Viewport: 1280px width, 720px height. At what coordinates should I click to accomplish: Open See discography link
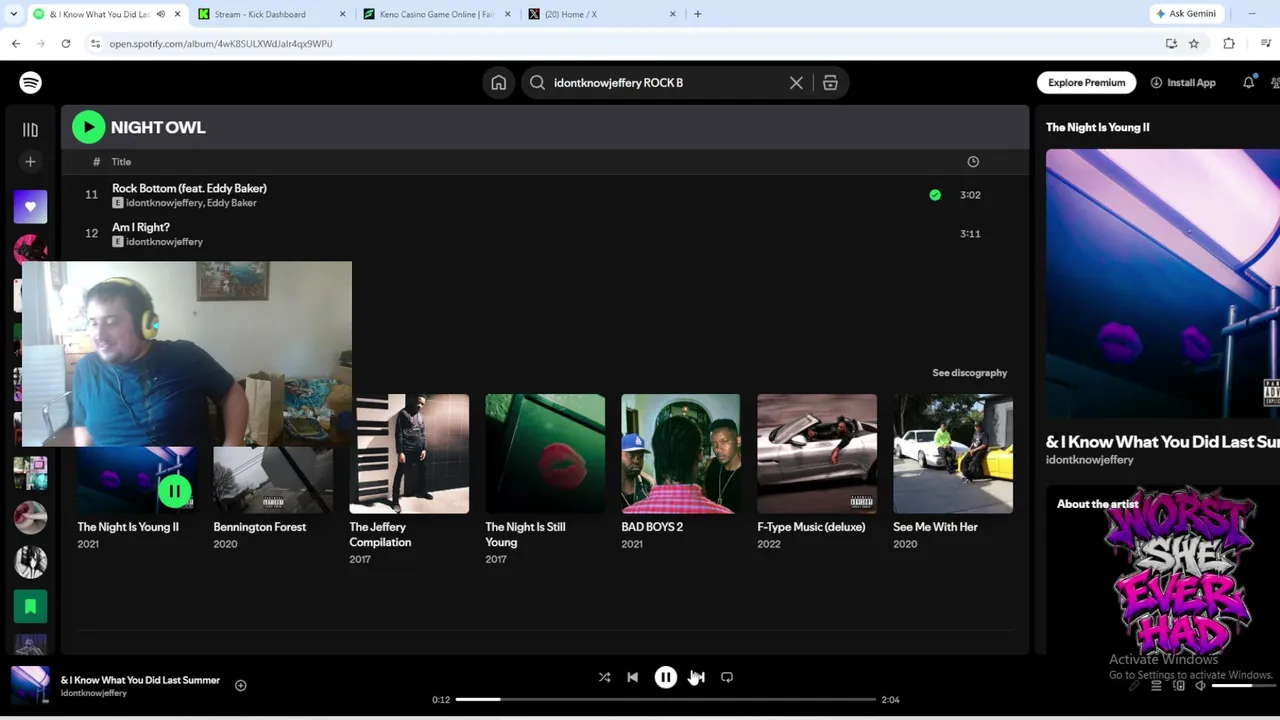coord(969,373)
